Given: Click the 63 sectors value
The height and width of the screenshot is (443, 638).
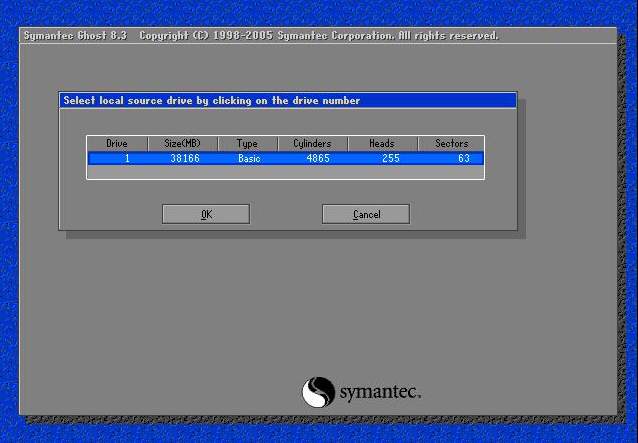Looking at the screenshot, I should (x=463, y=158).
